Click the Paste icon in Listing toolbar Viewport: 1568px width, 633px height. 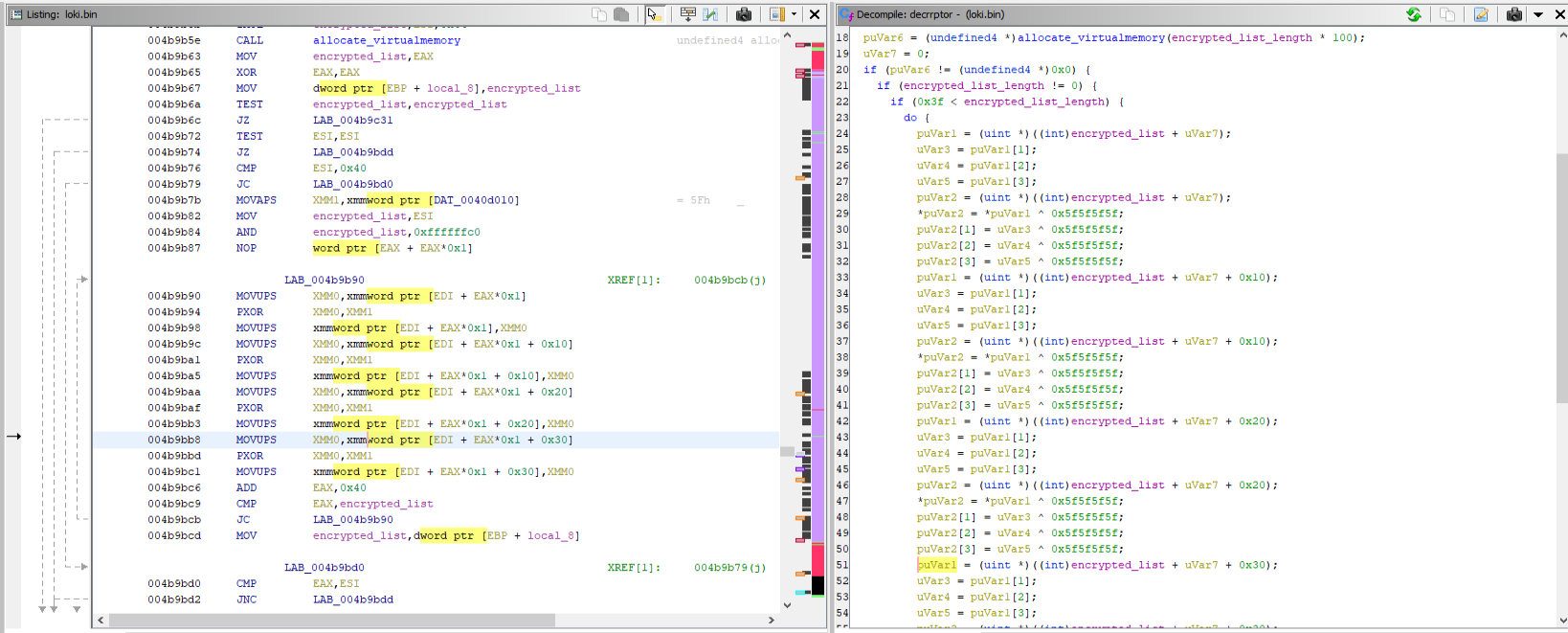click(621, 14)
